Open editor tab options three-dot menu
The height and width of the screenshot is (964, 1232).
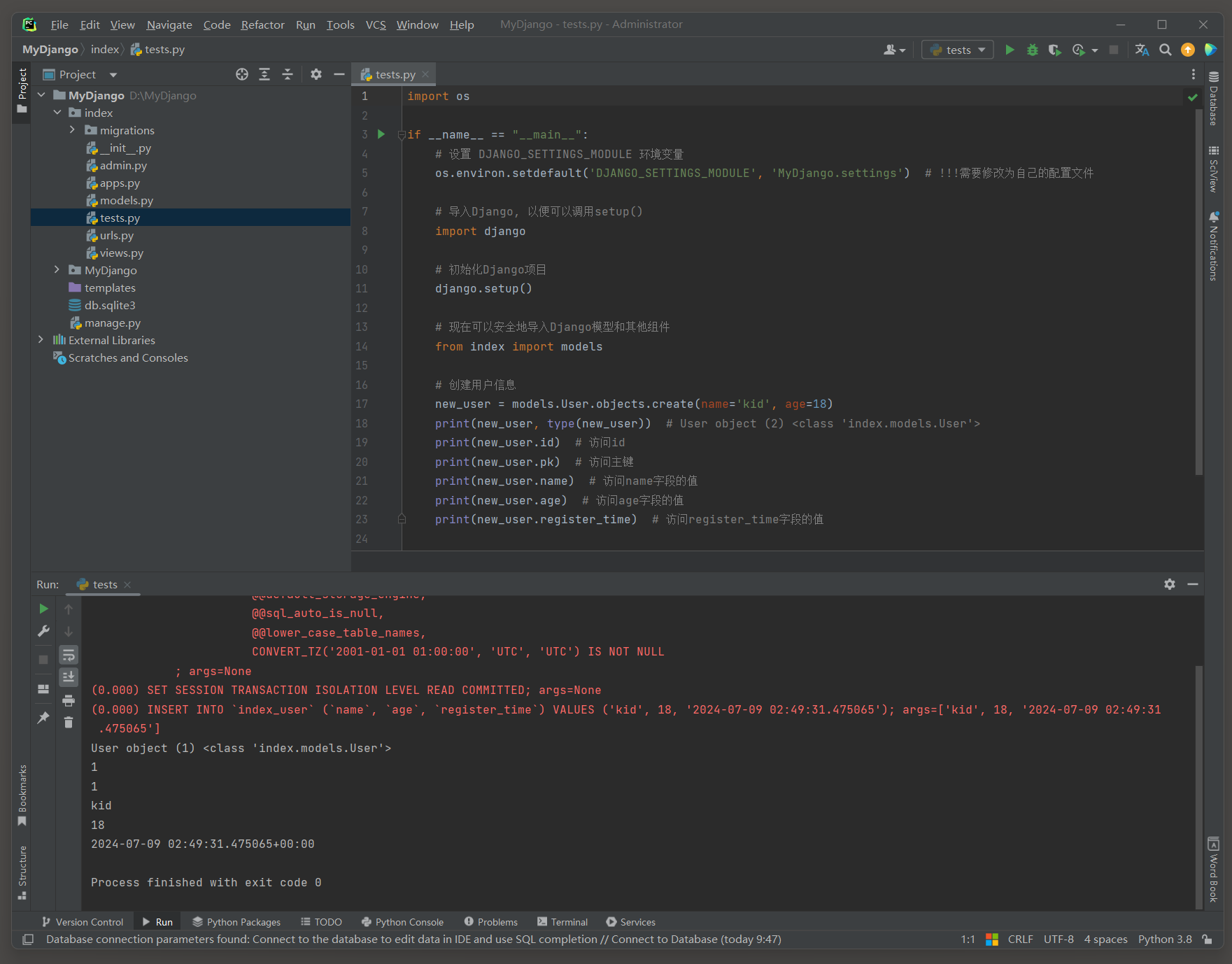(1194, 74)
